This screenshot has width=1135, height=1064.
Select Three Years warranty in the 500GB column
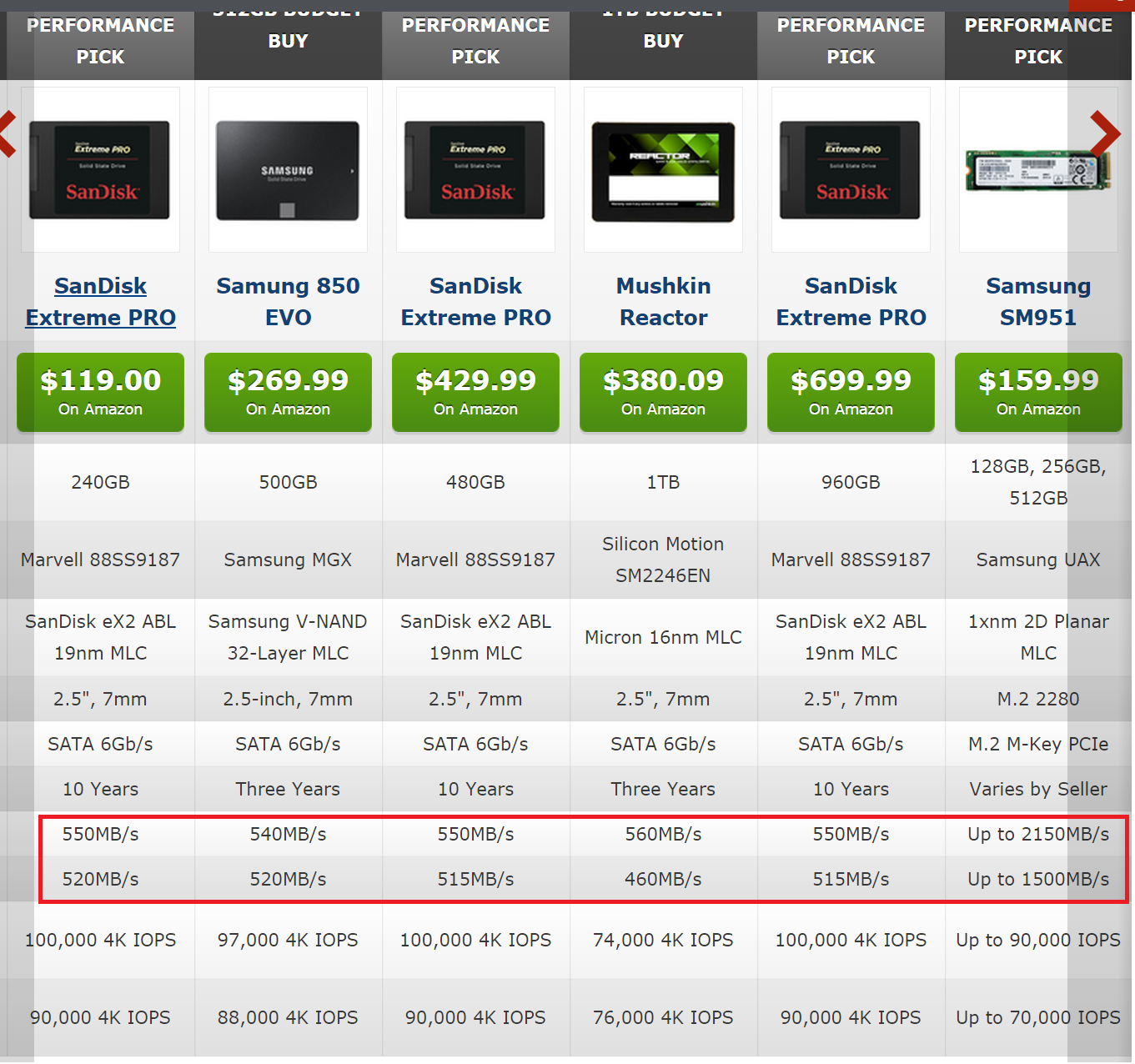point(288,789)
